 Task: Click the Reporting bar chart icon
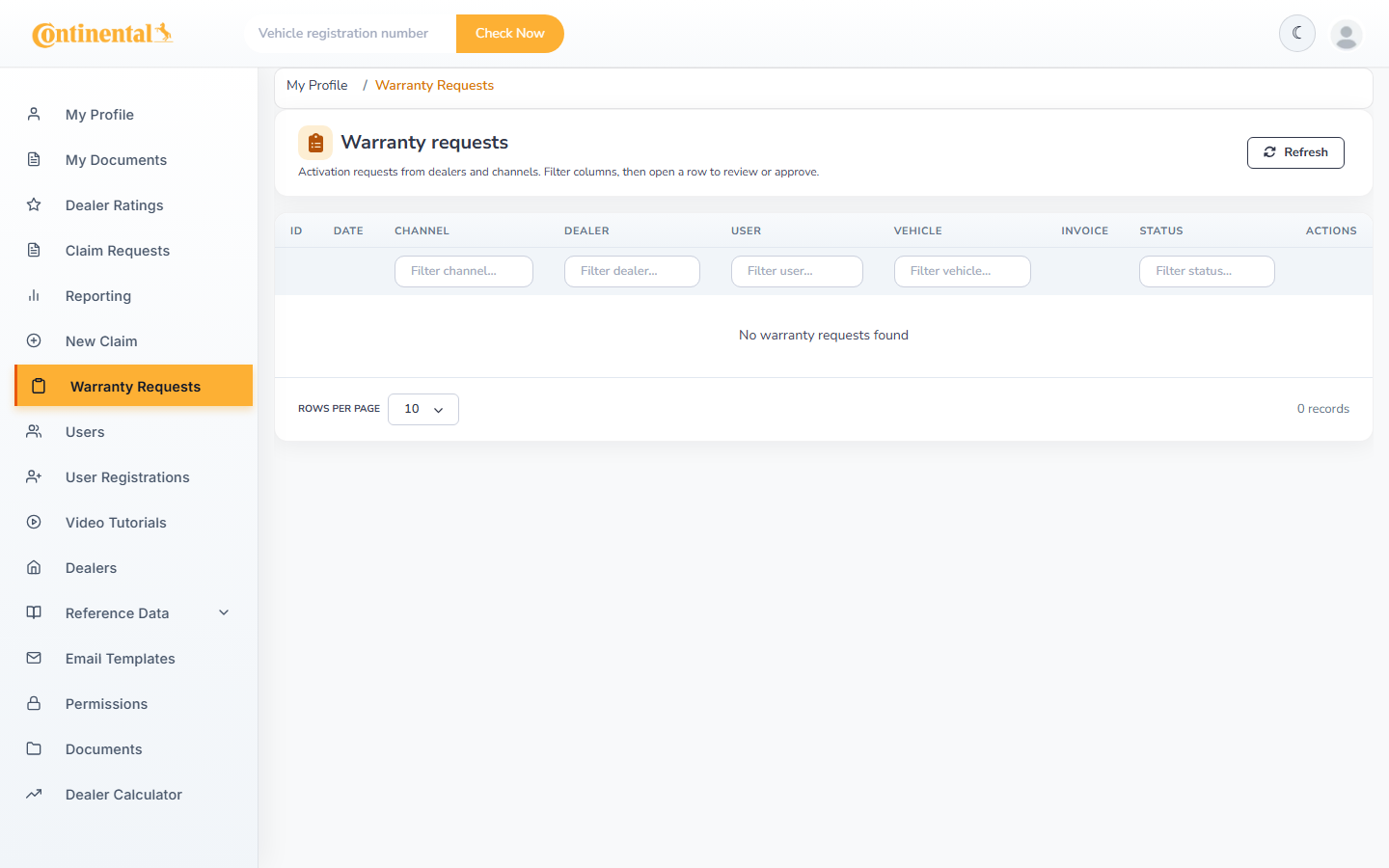[x=34, y=295]
